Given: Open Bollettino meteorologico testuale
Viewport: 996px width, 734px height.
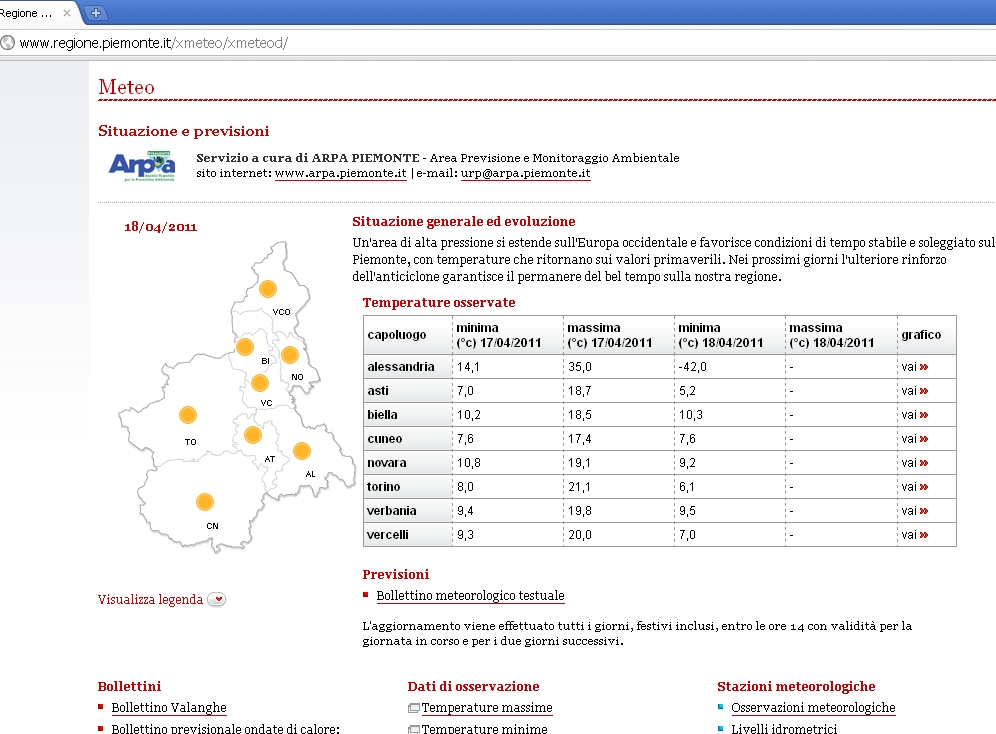Looking at the screenshot, I should [470, 596].
